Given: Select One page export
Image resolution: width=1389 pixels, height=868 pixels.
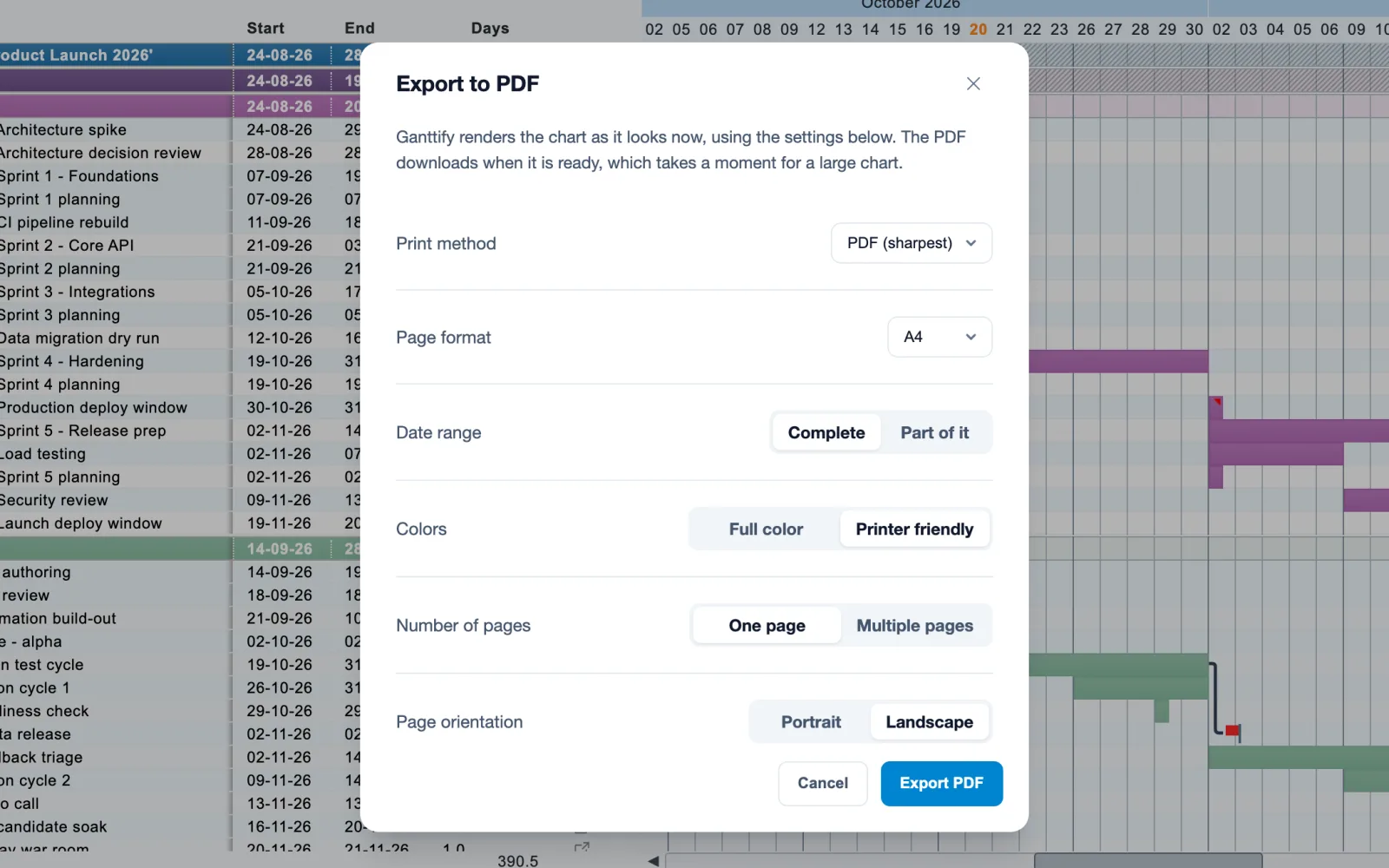Looking at the screenshot, I should point(767,625).
